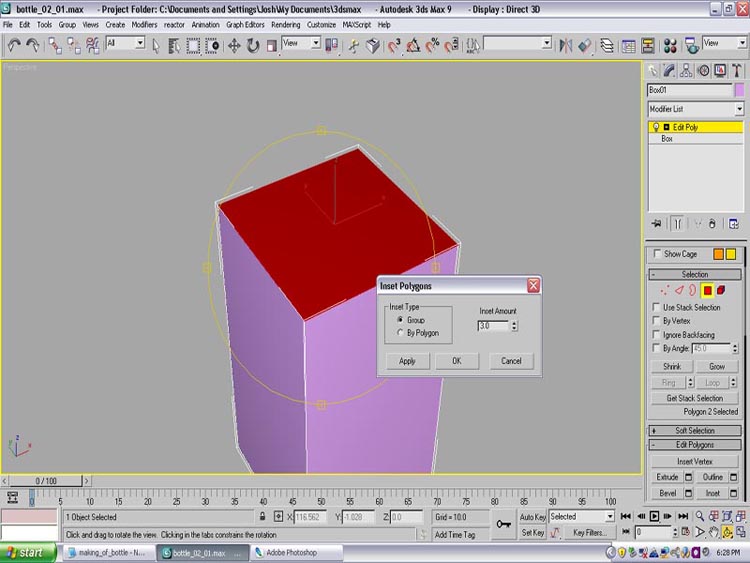Viewport: 750px width, 563px height.
Task: Click the Undo arrow in main toolbar
Action: coord(13,45)
